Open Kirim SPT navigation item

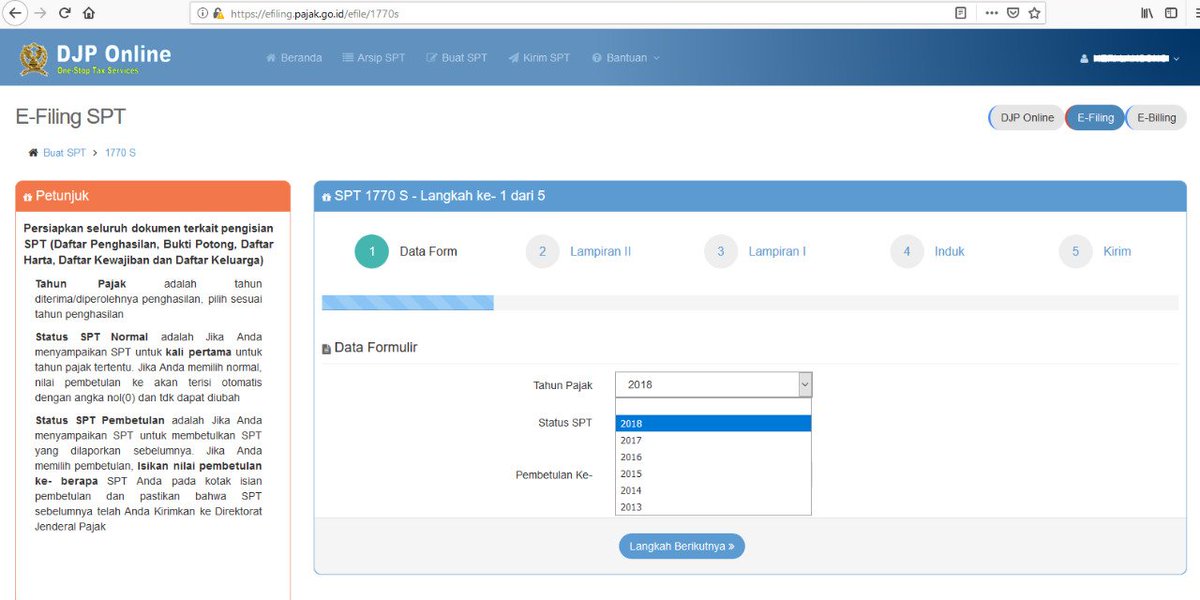click(x=539, y=58)
